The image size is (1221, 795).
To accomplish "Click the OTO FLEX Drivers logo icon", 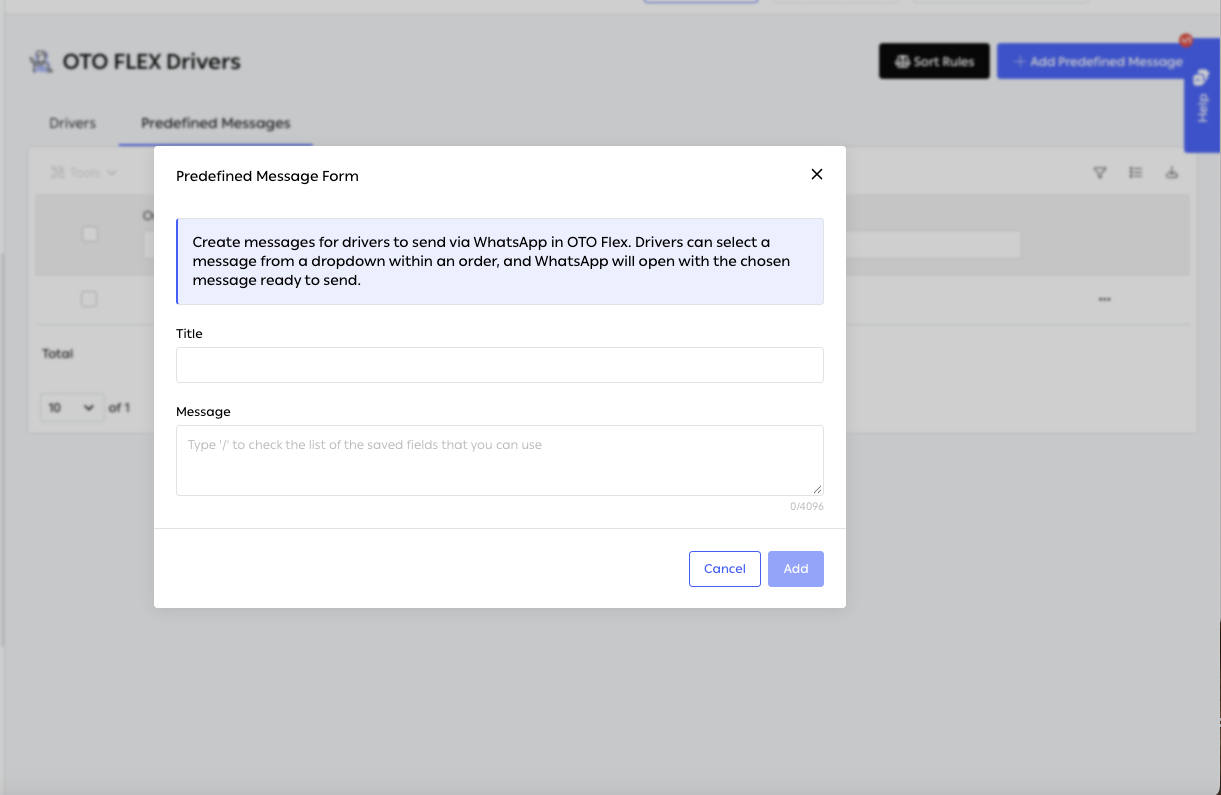I will tap(41, 62).
